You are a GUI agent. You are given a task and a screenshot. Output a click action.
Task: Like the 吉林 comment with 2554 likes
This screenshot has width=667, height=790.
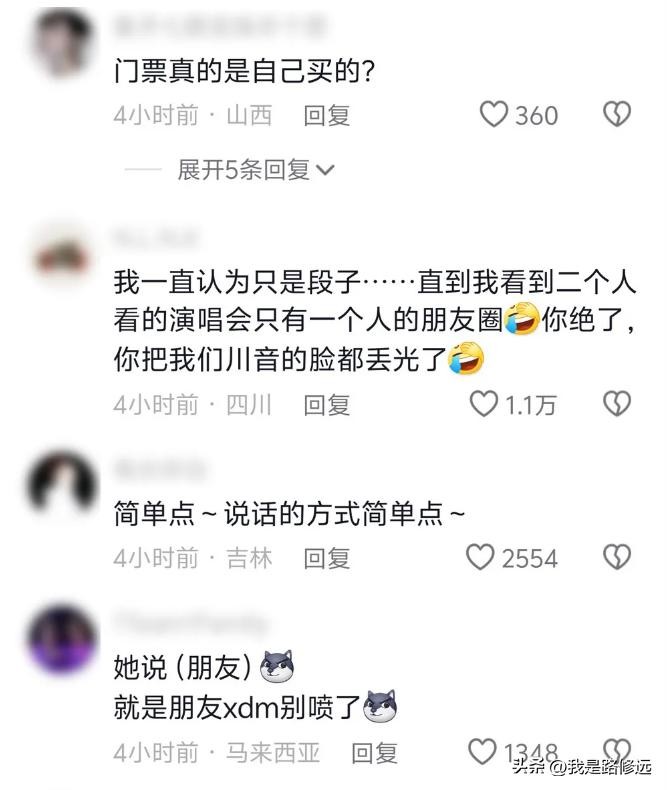pos(480,557)
